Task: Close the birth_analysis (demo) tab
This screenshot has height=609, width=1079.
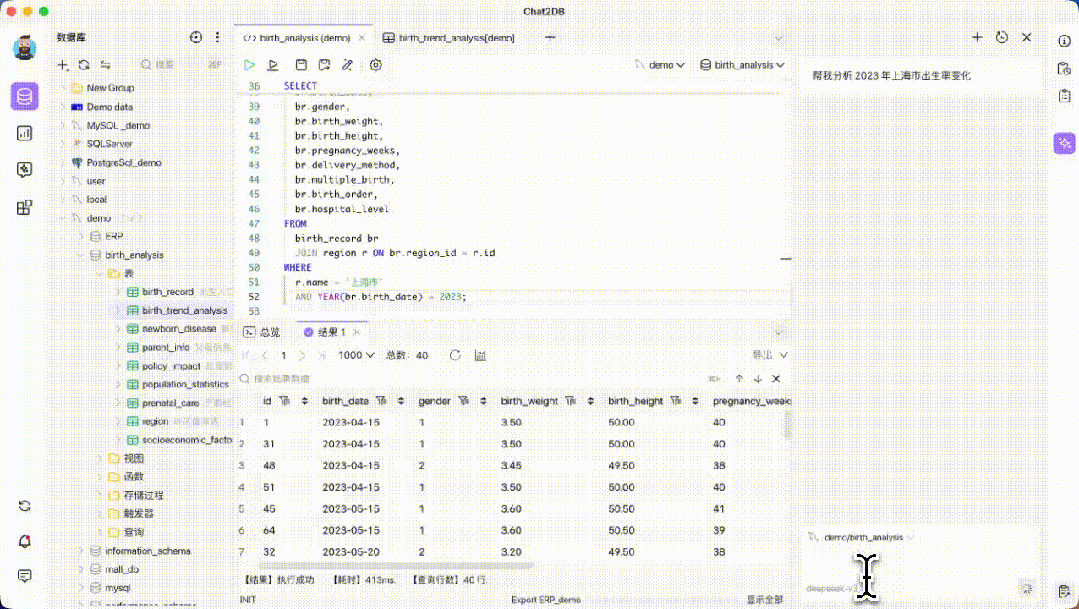Action: click(x=362, y=38)
